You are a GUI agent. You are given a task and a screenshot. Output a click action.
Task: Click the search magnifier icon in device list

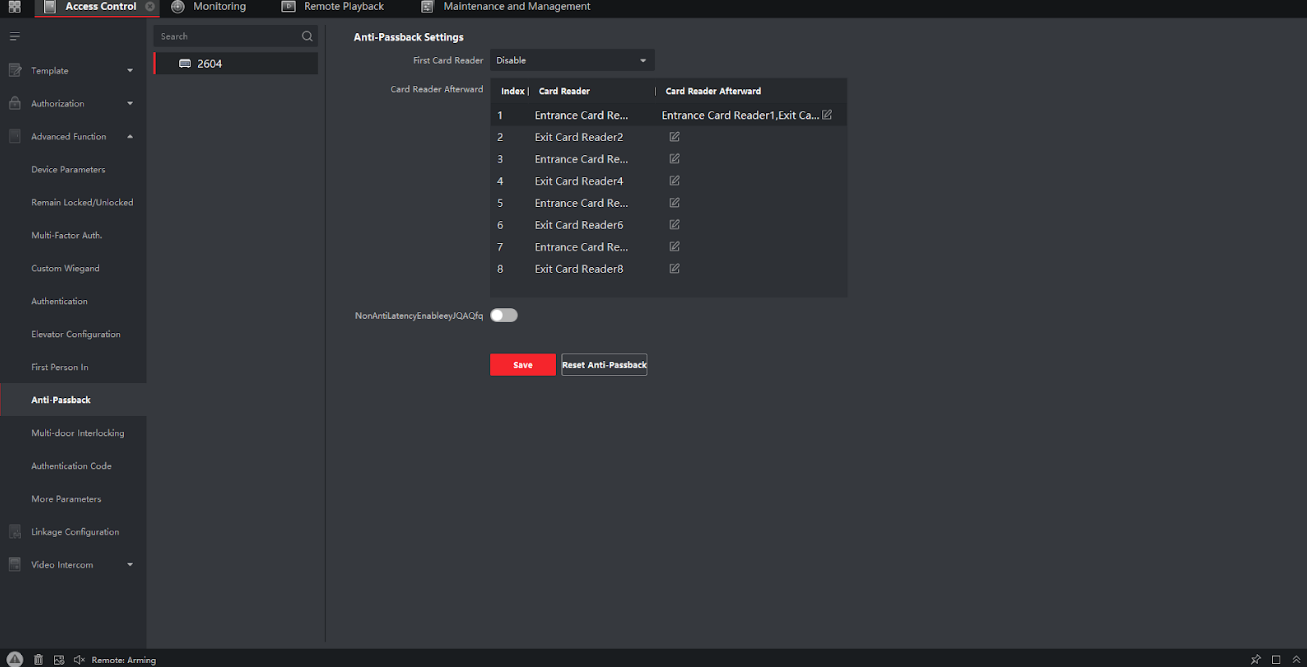pos(307,37)
